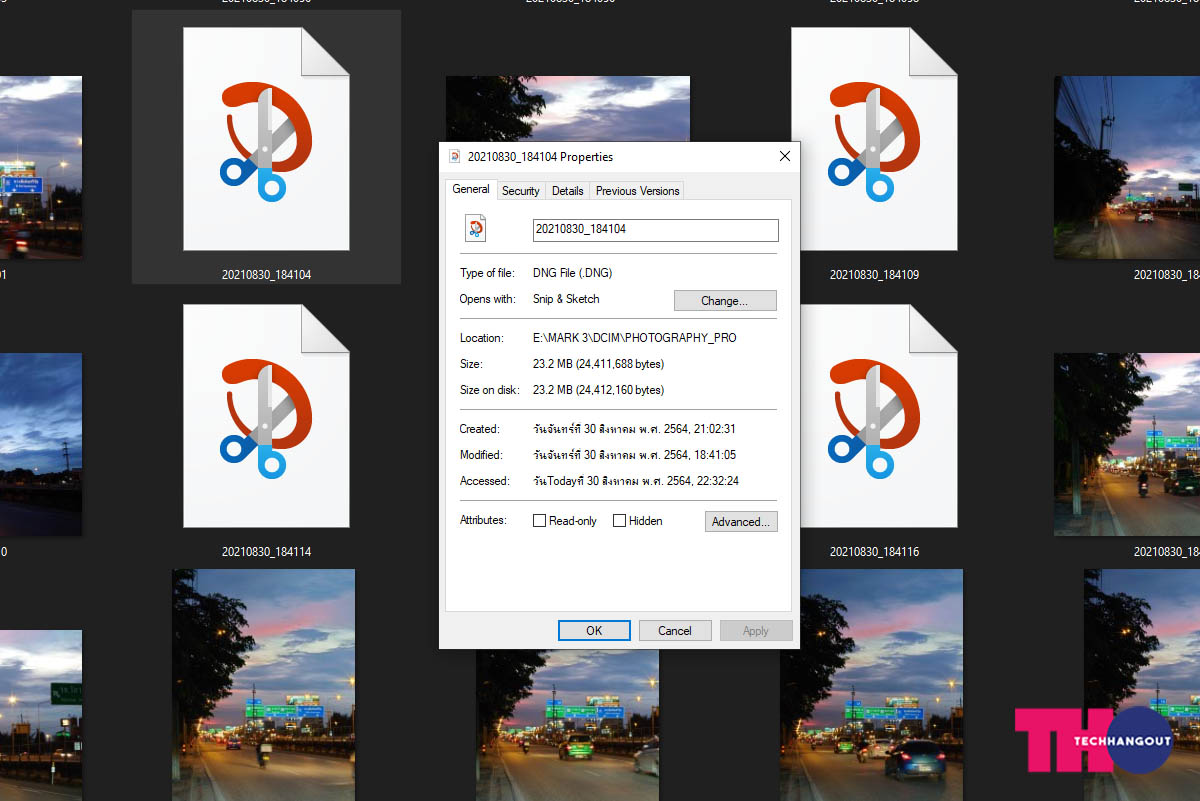Click the Change... button for Opens with
The width and height of the screenshot is (1200, 801).
pos(725,300)
